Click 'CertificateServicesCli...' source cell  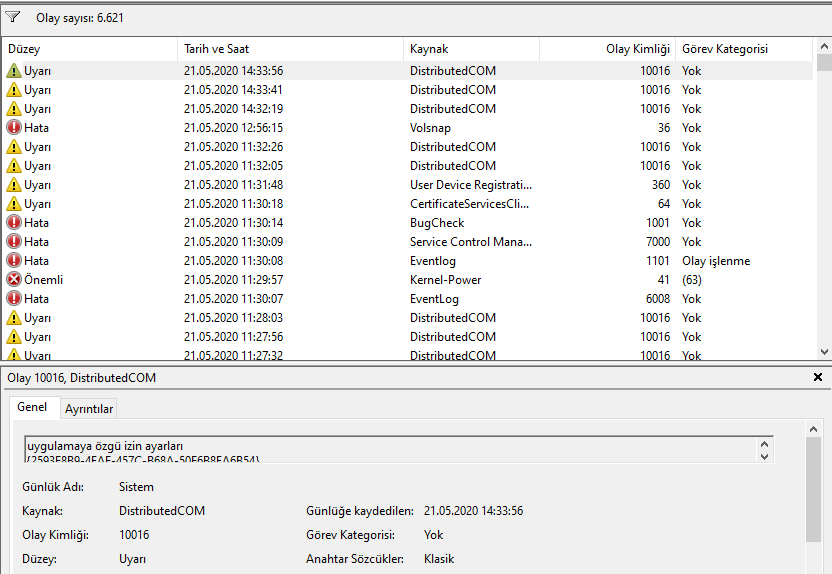(469, 204)
